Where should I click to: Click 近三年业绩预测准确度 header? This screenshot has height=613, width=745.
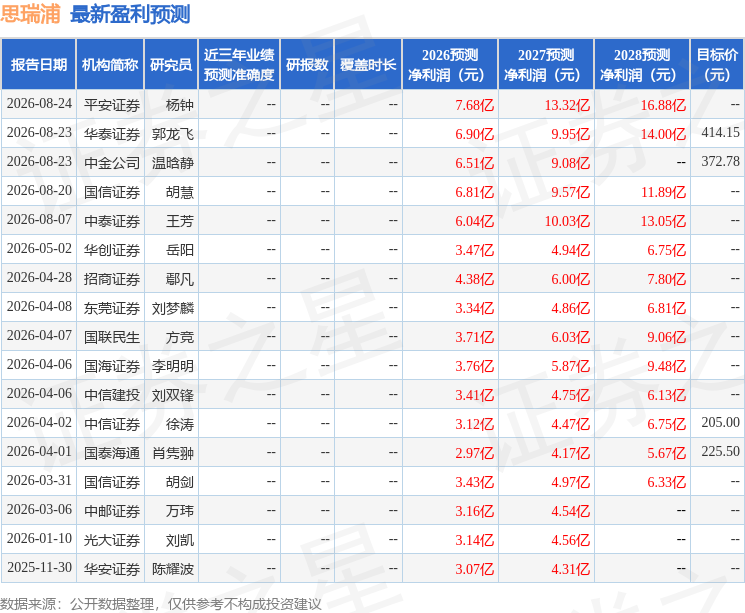pos(239,65)
